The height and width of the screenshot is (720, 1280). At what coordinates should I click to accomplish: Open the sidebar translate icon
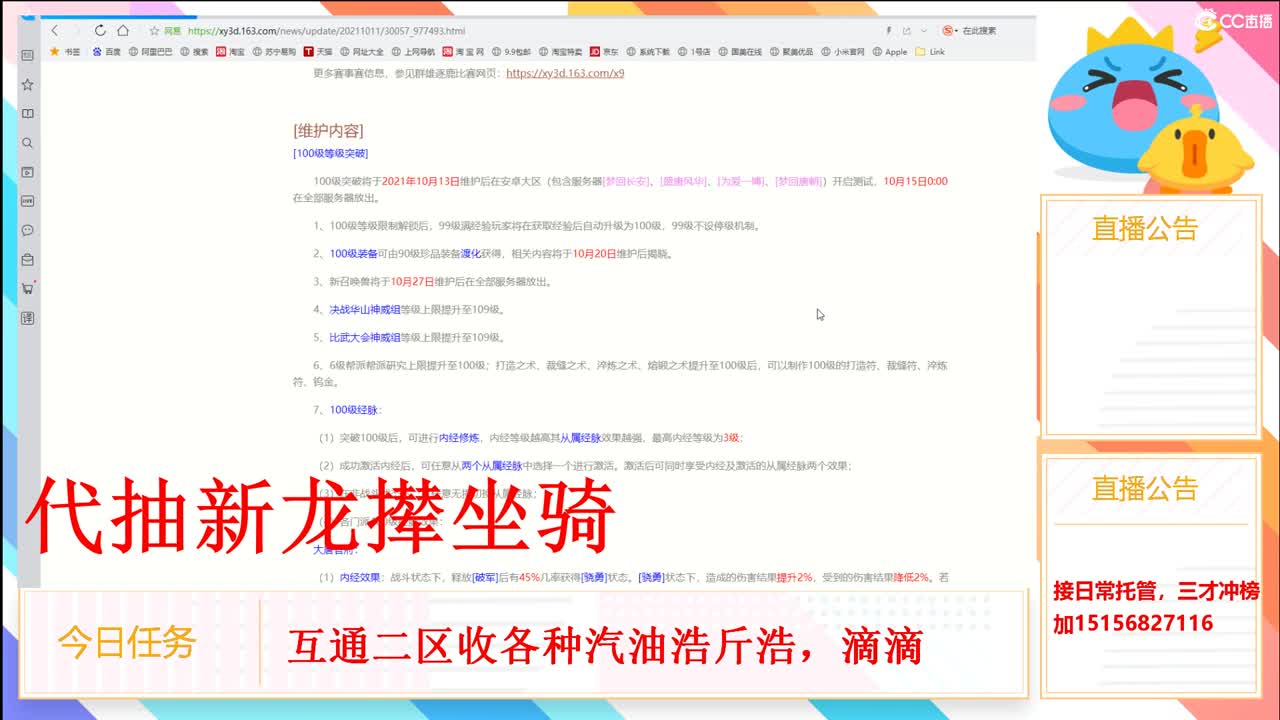click(28, 318)
